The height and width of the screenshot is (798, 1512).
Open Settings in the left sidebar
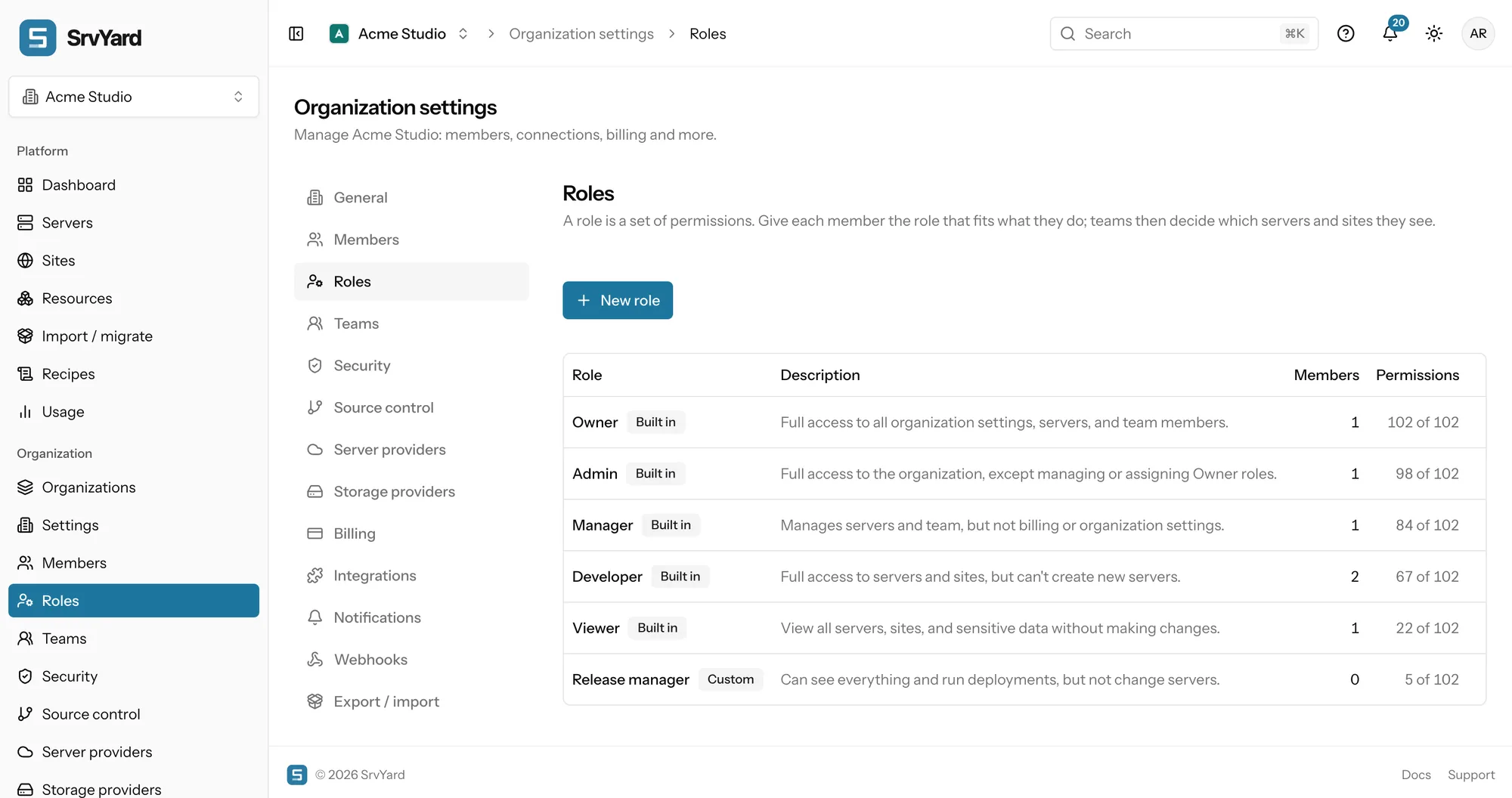tap(134, 525)
